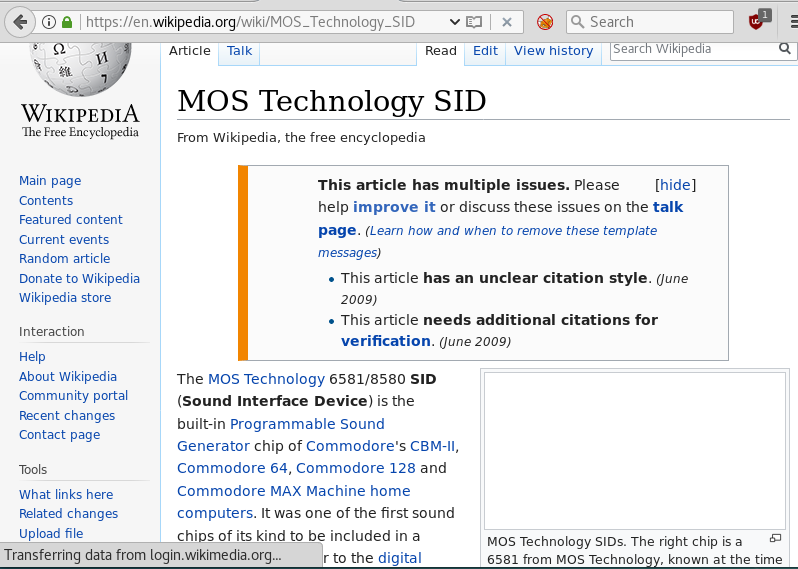
Task: Open the CBM-II link
Action: tap(432, 446)
